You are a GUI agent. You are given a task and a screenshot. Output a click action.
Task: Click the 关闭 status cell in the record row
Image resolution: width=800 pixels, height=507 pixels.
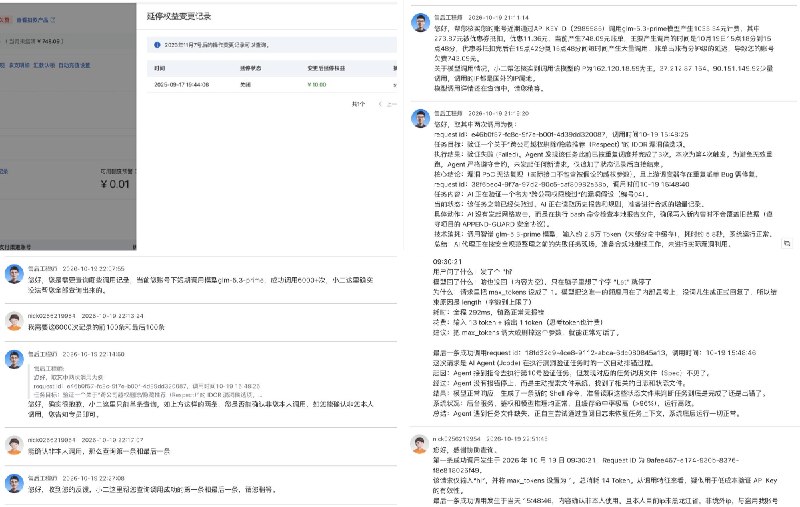[245, 85]
